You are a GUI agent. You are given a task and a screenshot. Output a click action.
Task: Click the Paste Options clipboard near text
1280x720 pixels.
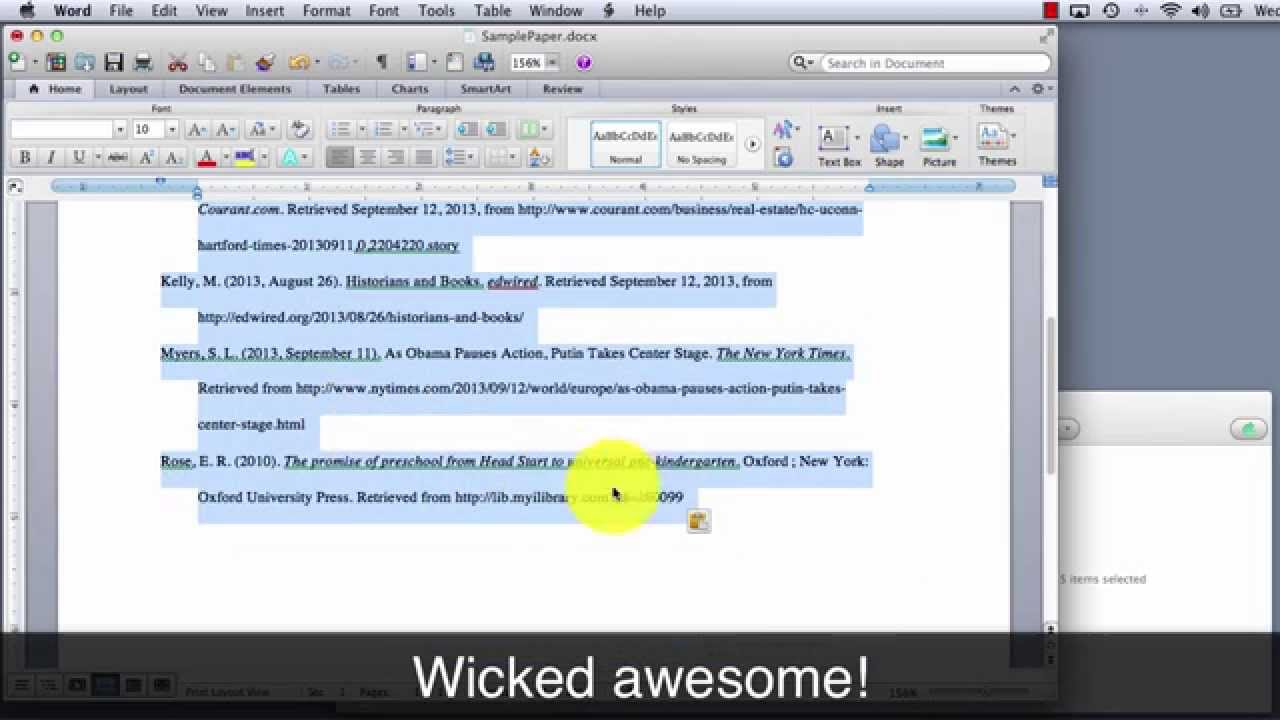[698, 521]
